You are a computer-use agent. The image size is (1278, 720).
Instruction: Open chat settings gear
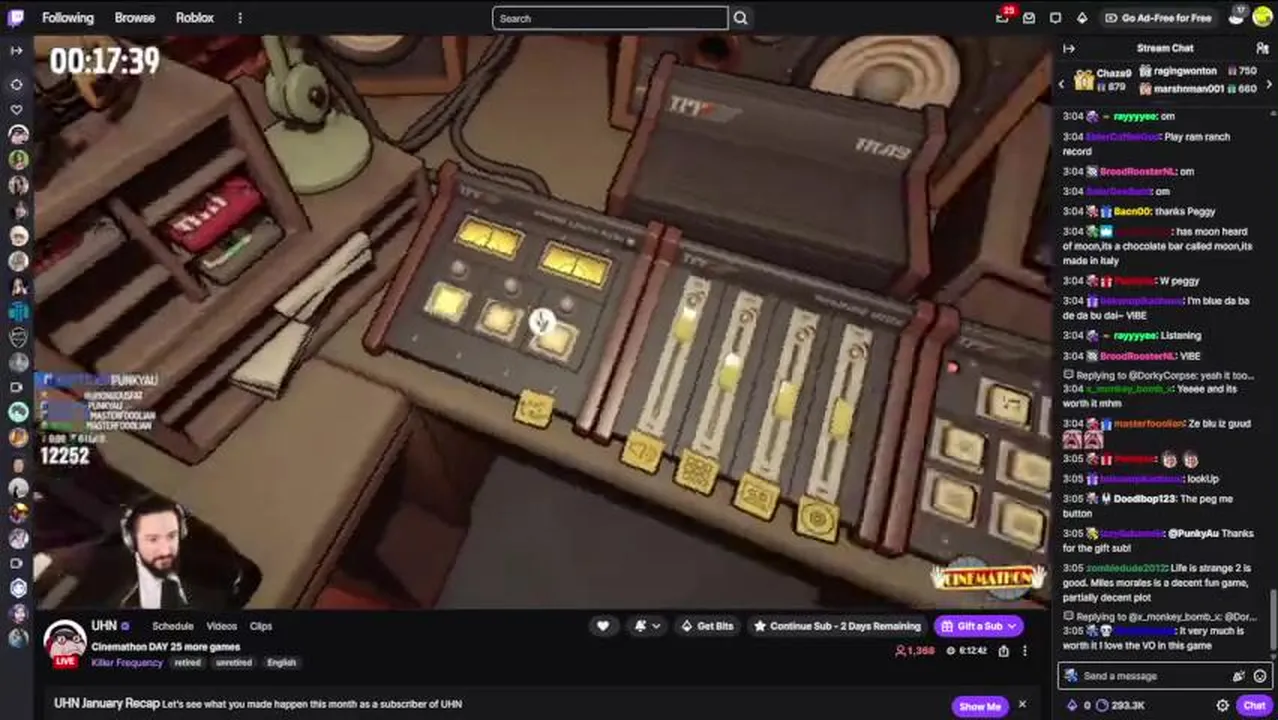coord(1222,706)
